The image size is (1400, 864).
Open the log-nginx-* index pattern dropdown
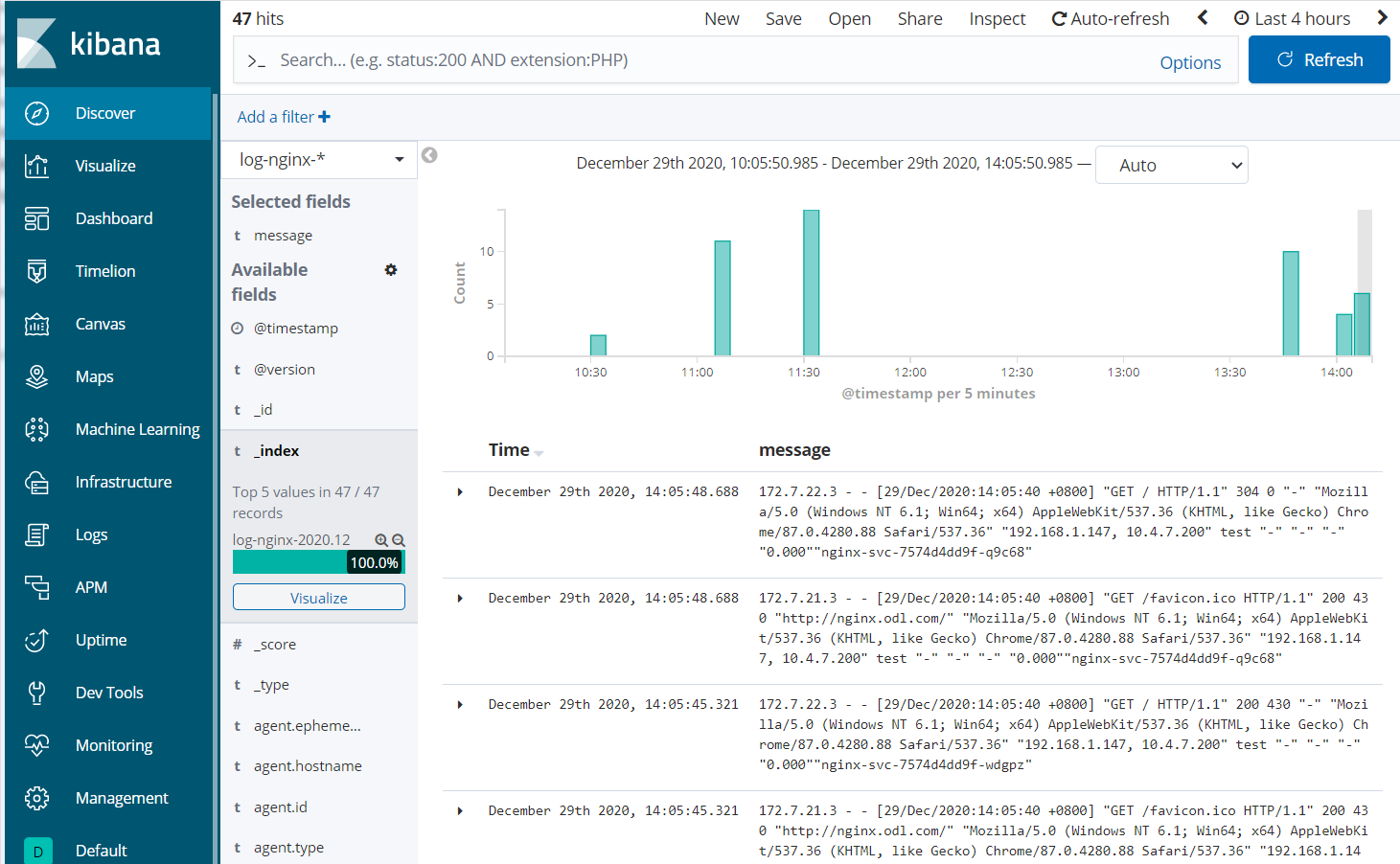[x=319, y=159]
